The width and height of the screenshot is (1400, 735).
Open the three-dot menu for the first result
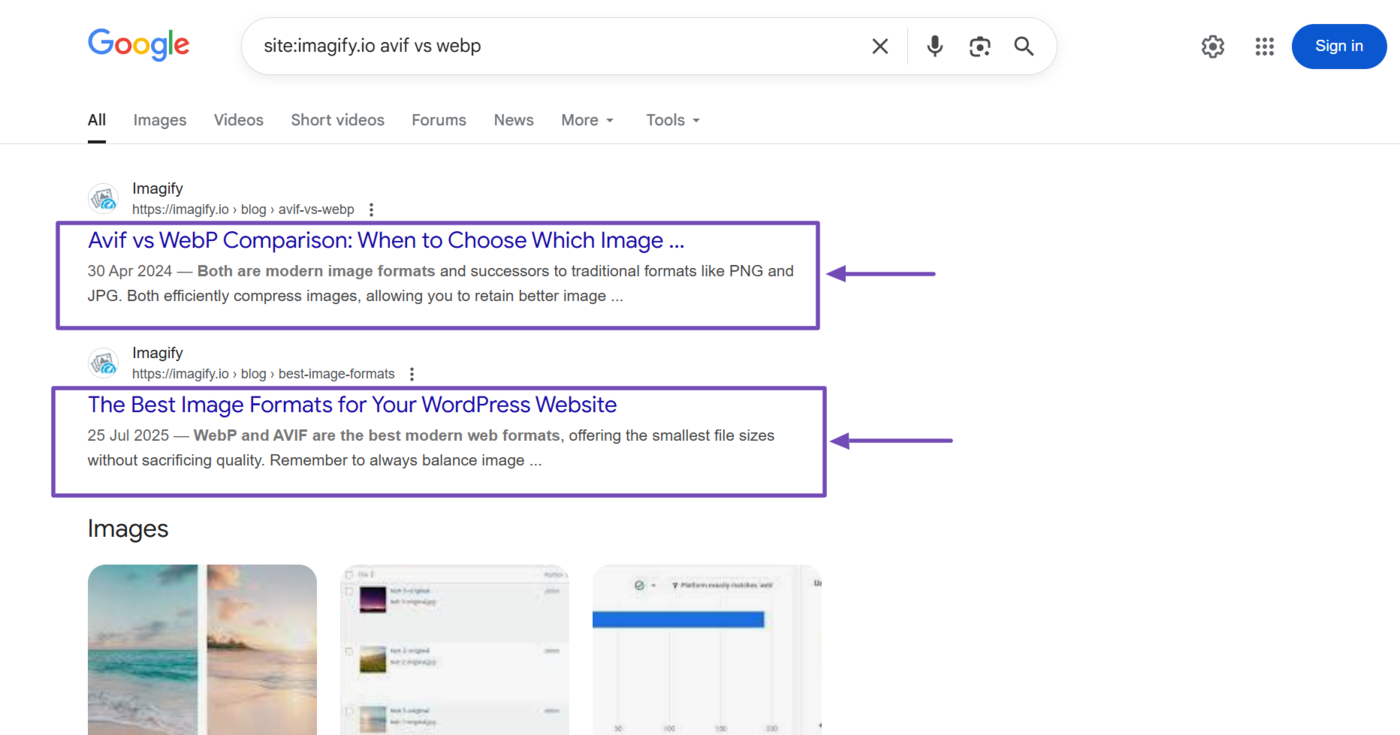click(x=371, y=209)
